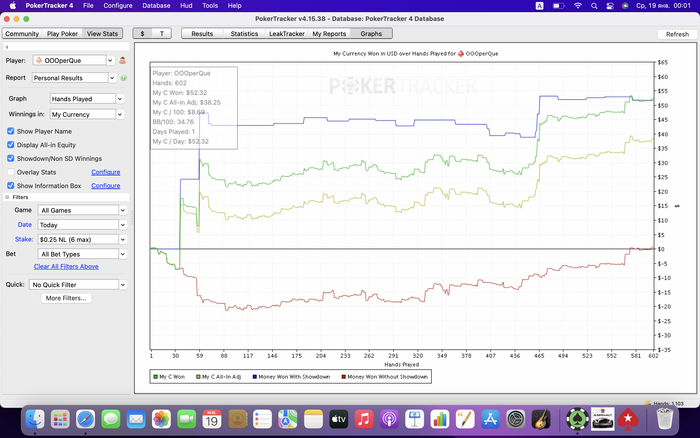
Task: Click the Refresh button
Action: 677,34
